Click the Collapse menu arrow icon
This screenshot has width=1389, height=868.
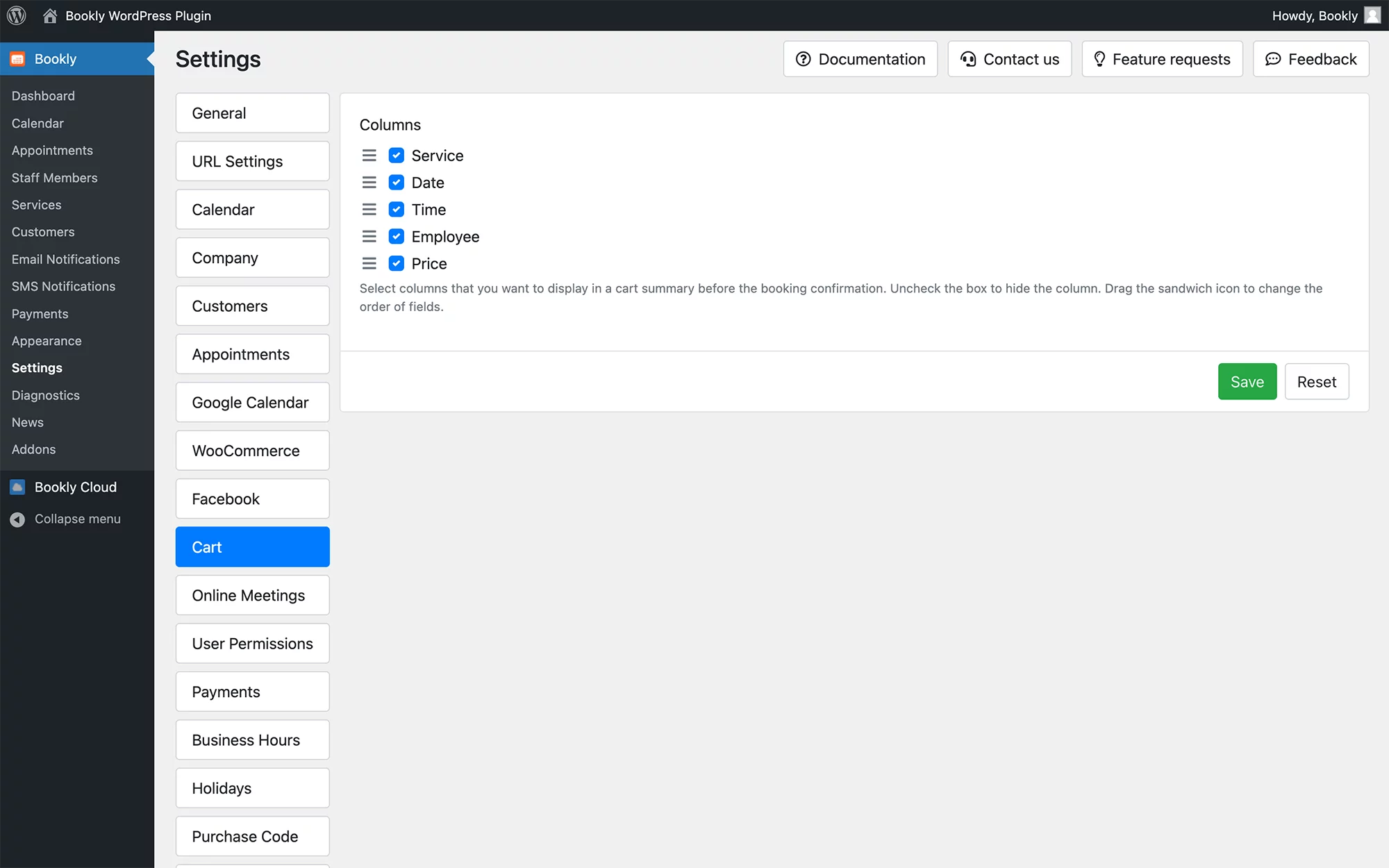tap(17, 519)
